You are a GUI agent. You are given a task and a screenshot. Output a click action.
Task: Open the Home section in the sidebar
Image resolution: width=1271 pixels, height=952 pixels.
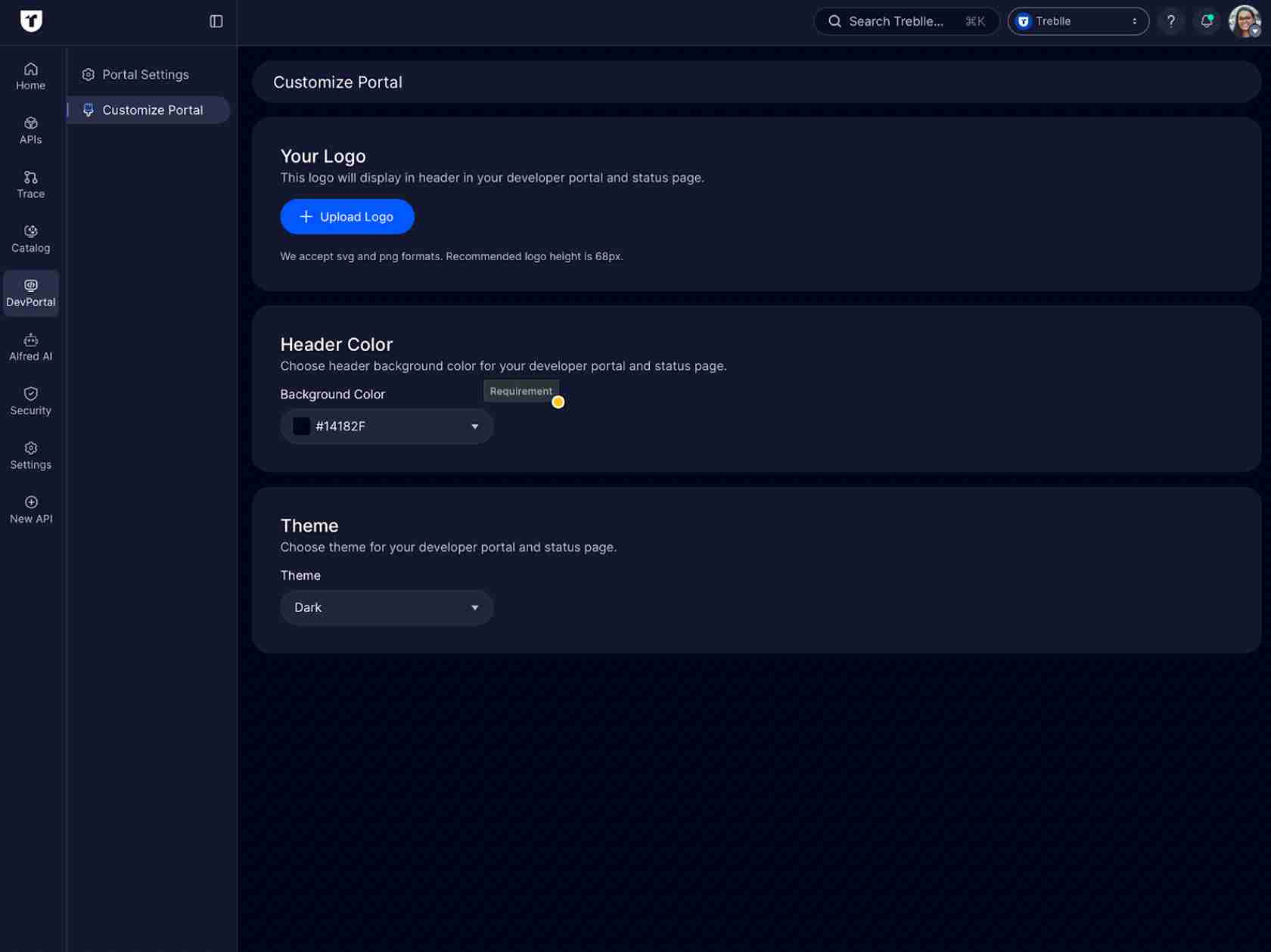30,76
